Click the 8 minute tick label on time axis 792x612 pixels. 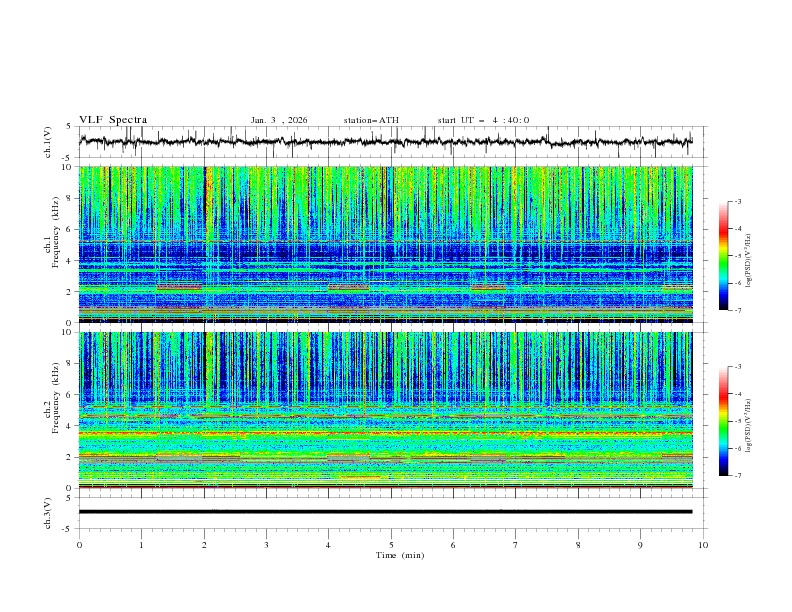tap(578, 545)
